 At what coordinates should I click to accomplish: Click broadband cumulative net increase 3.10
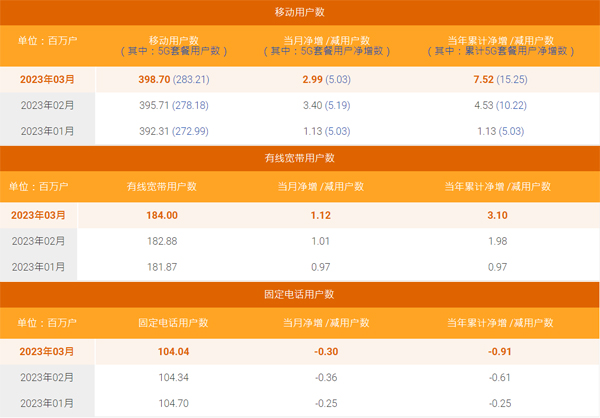498,215
